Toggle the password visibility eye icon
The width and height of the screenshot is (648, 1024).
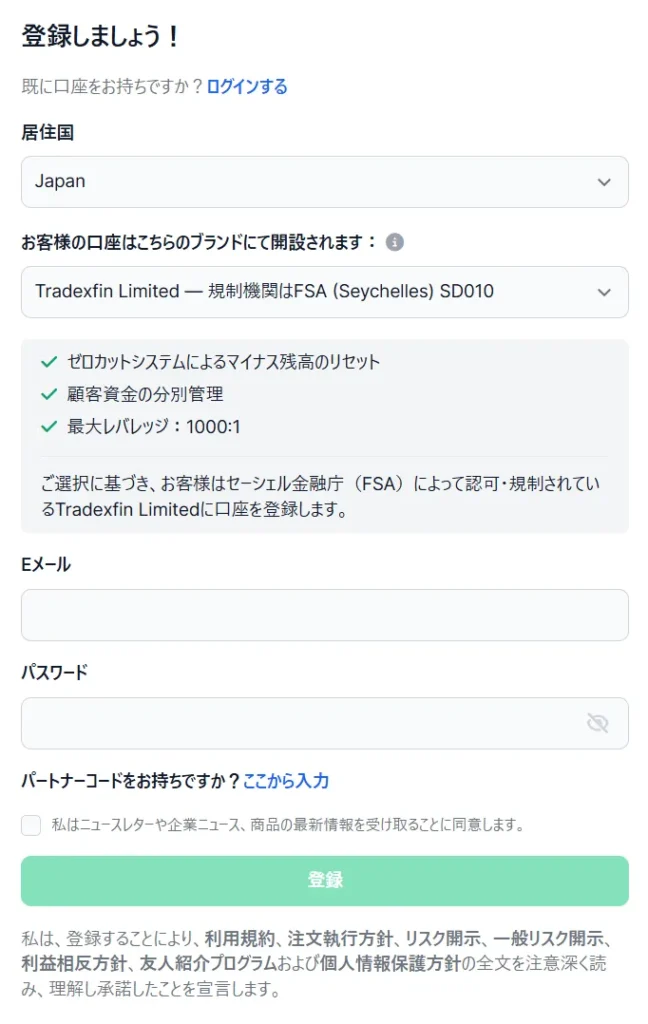pos(597,723)
